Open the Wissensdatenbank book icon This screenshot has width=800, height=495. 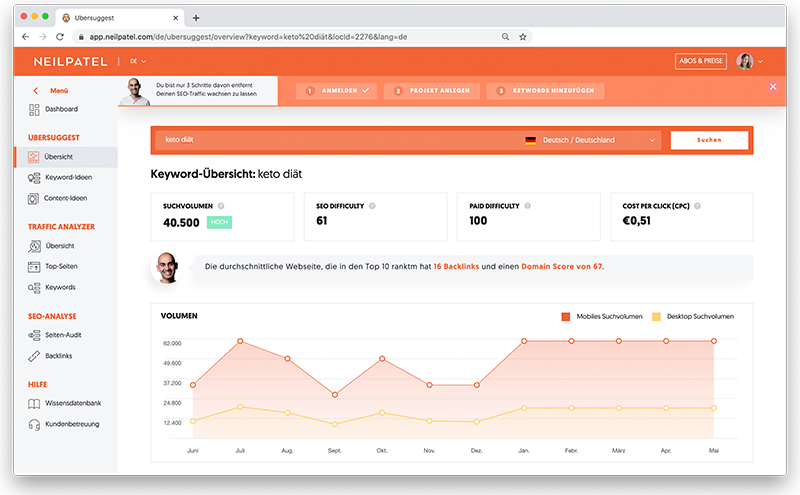34,404
